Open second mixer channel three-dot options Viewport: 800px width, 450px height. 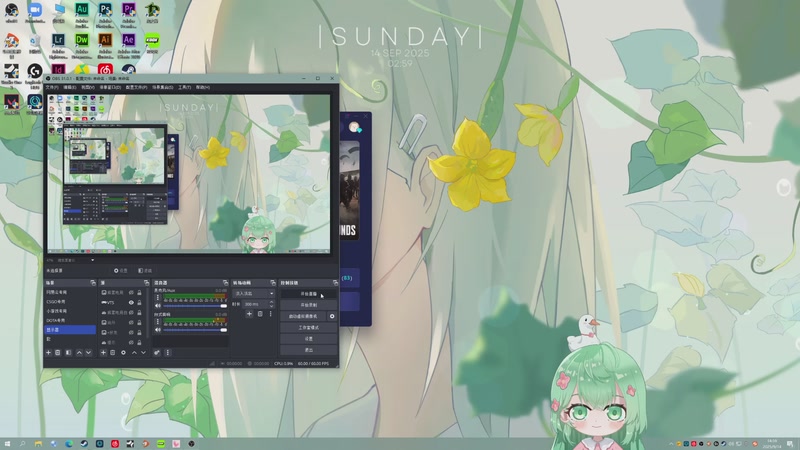[x=157, y=322]
